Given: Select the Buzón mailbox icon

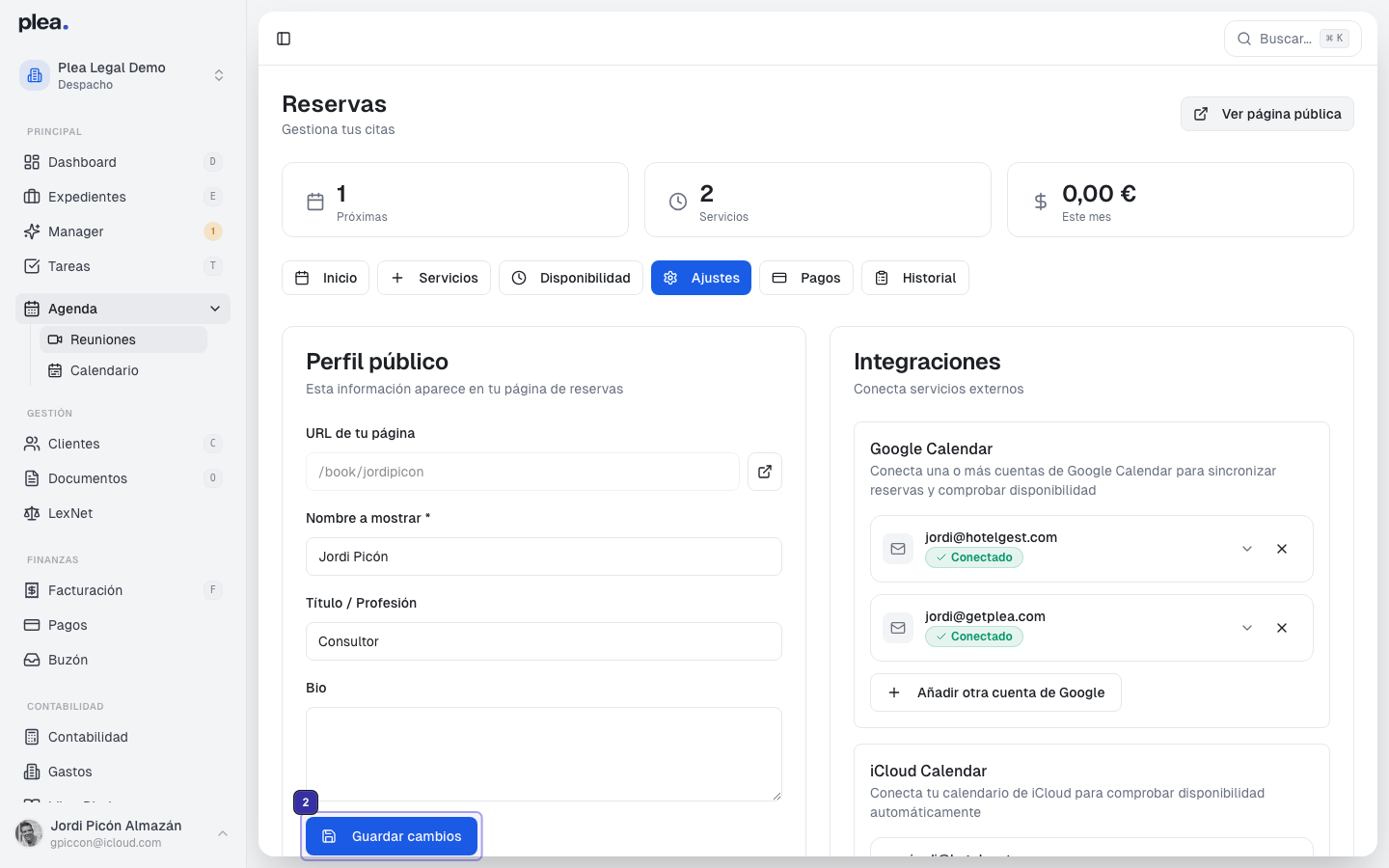Looking at the screenshot, I should pos(30,660).
